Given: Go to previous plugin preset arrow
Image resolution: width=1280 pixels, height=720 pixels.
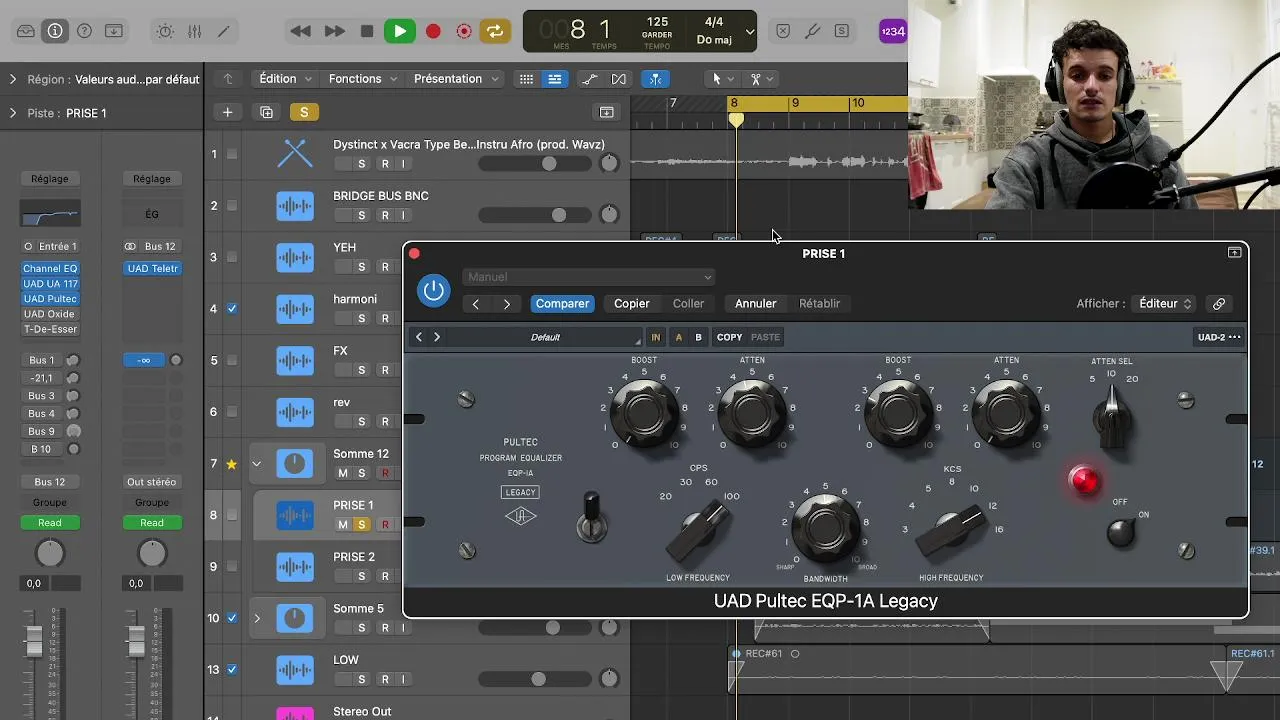Looking at the screenshot, I should click(476, 304).
